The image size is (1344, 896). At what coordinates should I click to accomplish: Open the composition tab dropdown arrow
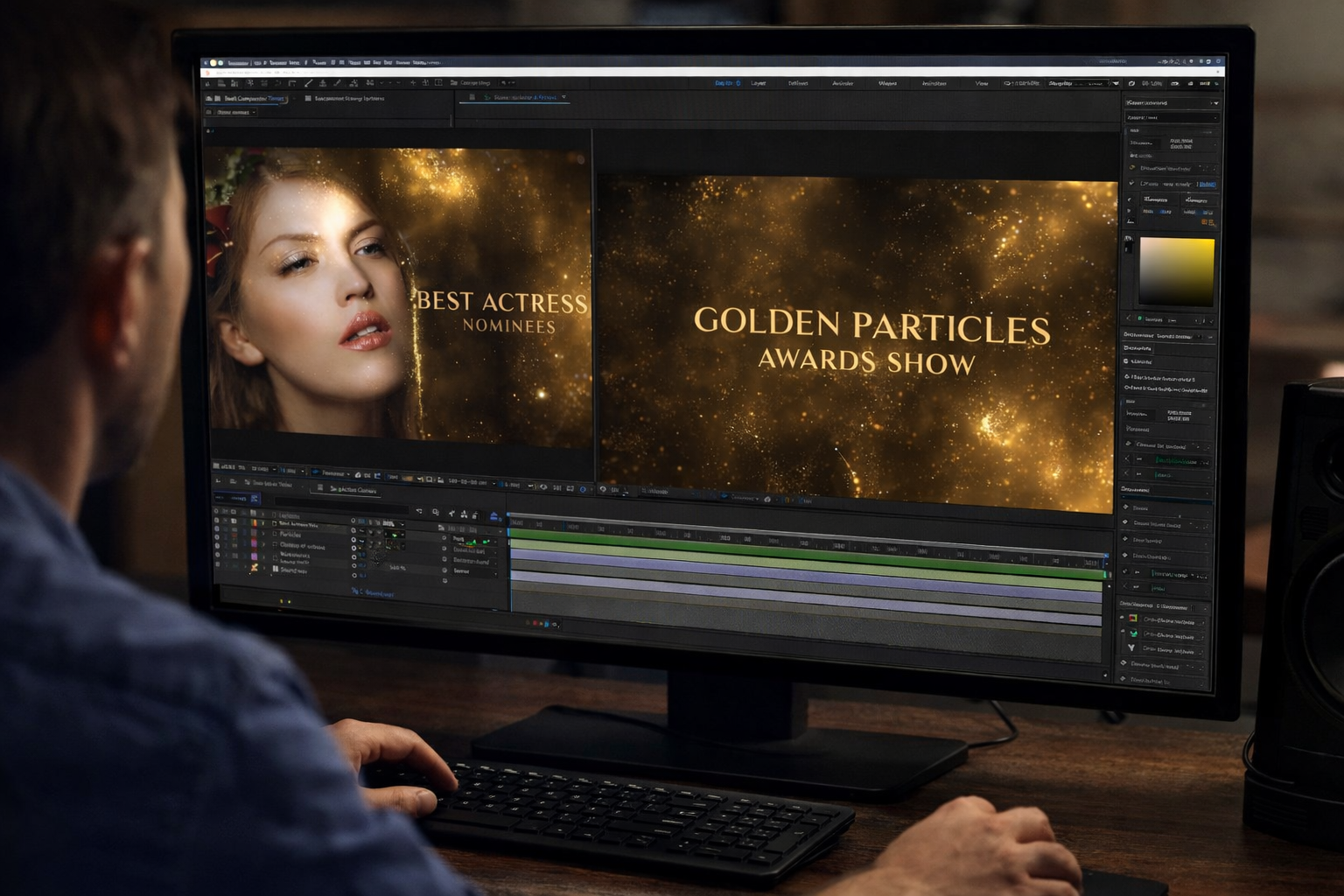coord(563,97)
